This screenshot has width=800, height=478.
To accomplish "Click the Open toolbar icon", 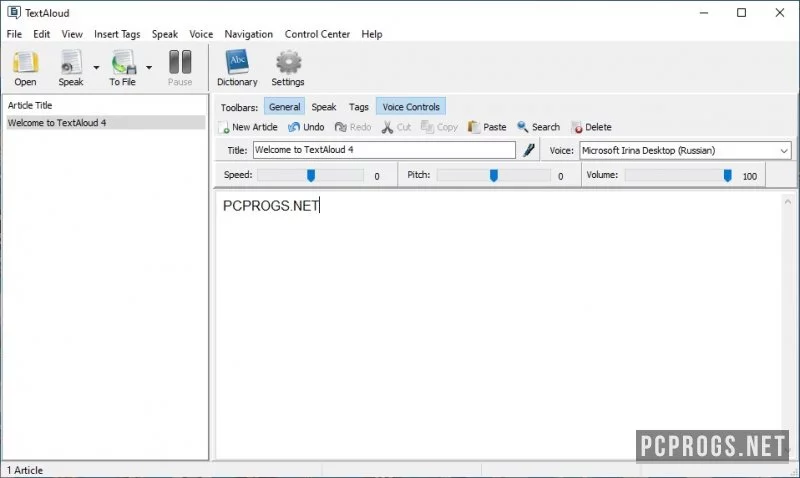I will 25,68.
